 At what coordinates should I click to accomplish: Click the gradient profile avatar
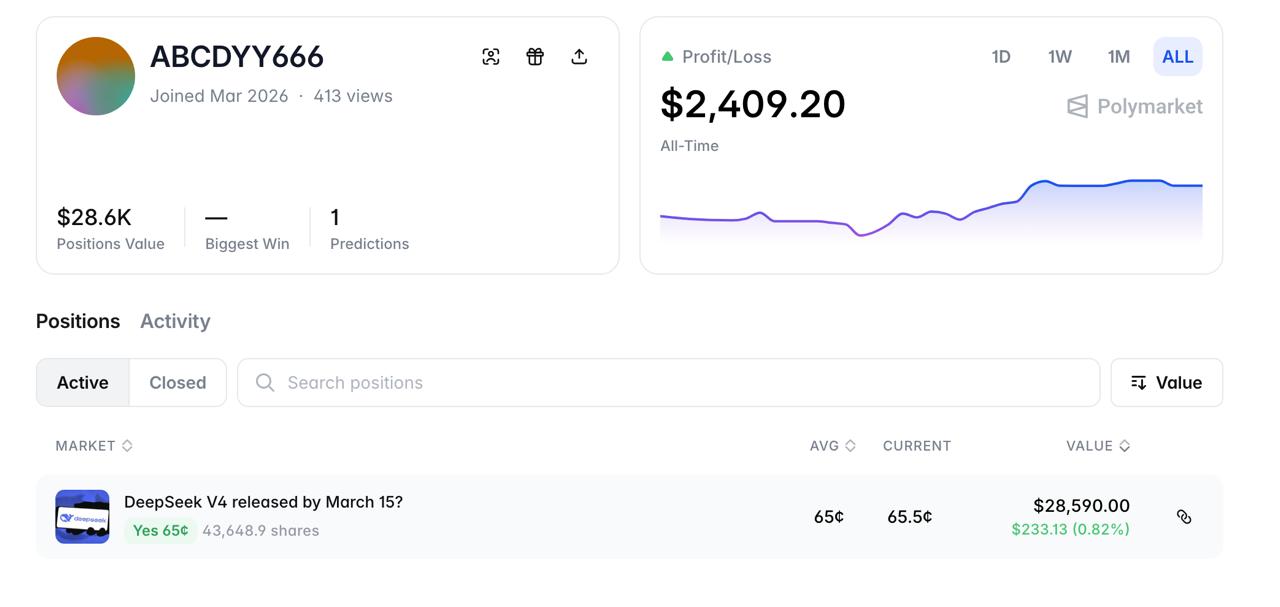95,76
